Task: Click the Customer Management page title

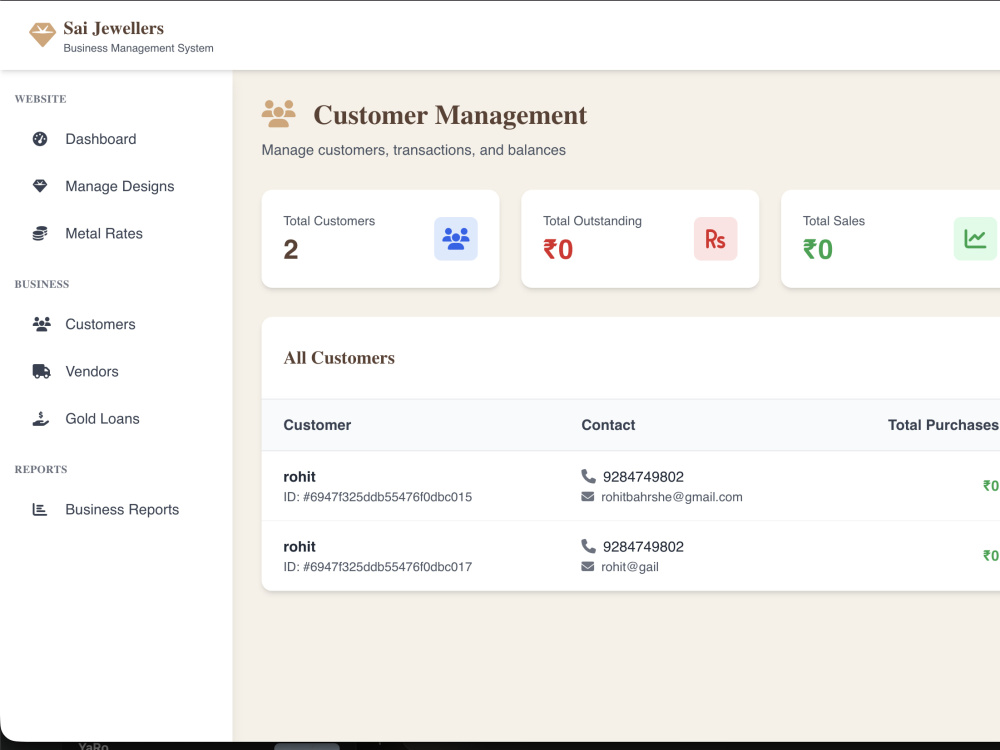Action: pyautogui.click(x=450, y=115)
